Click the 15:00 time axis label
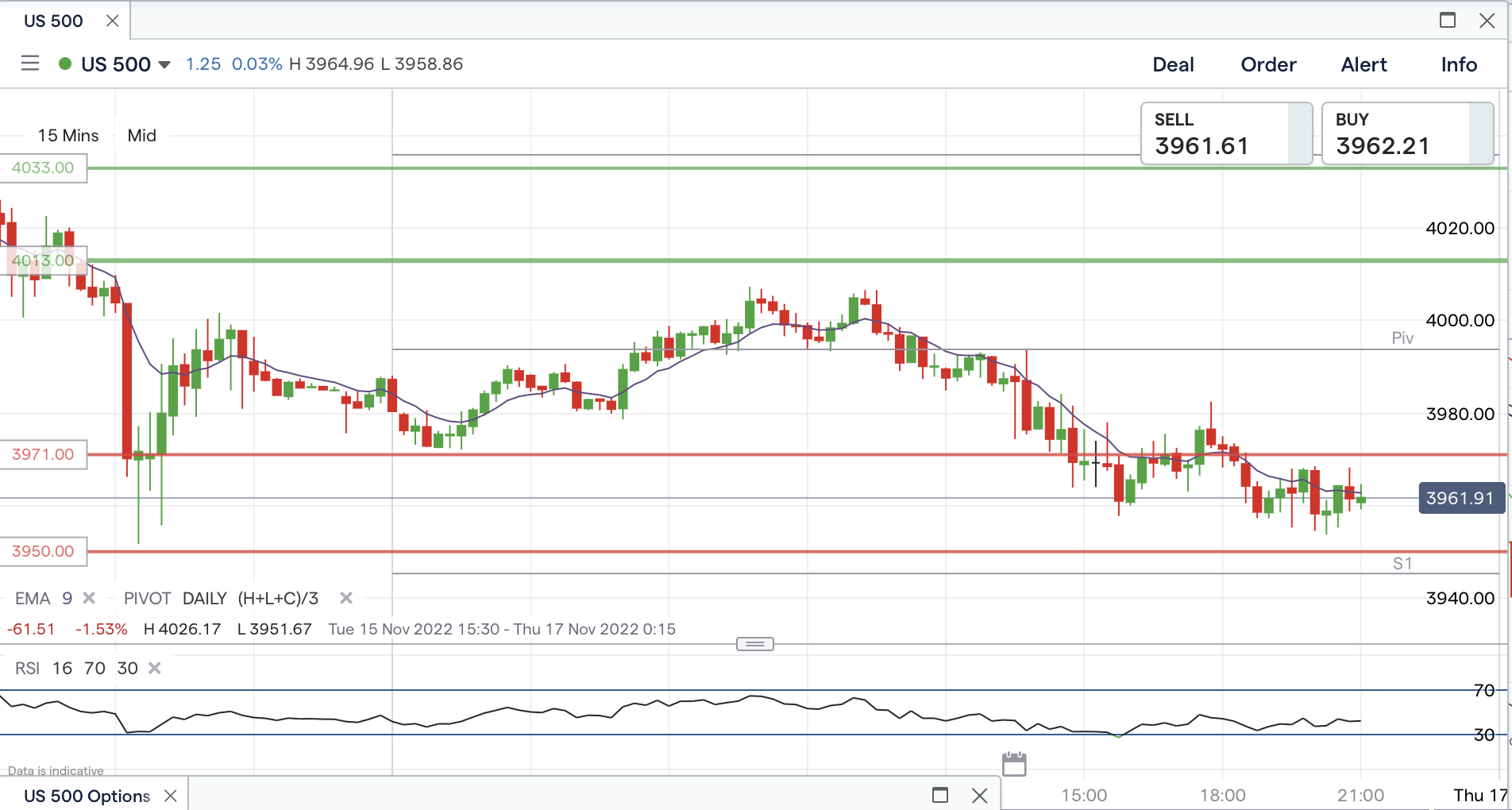This screenshot has width=1512, height=810. (1084, 796)
